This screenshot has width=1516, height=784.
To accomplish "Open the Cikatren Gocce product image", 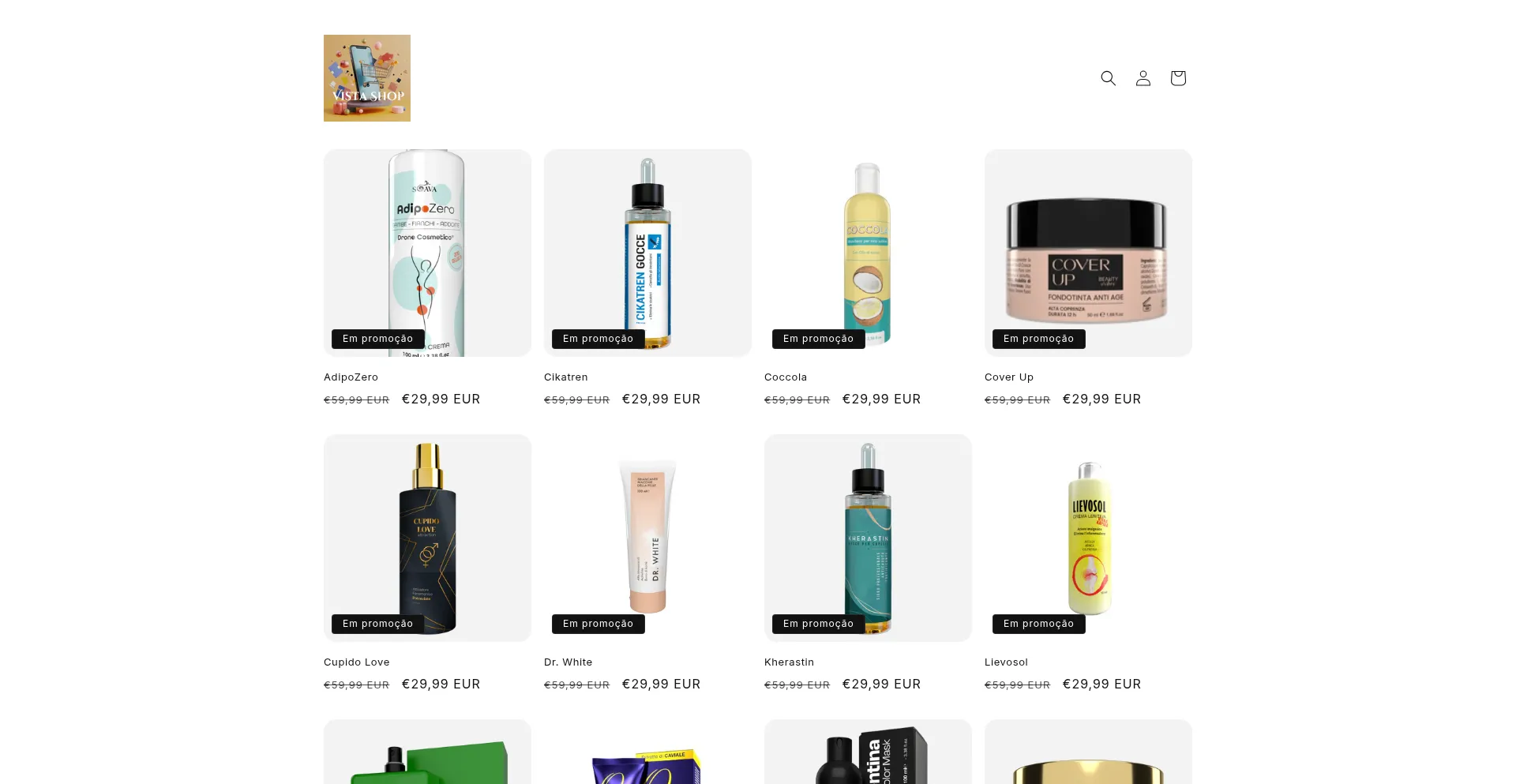I will click(x=647, y=253).
